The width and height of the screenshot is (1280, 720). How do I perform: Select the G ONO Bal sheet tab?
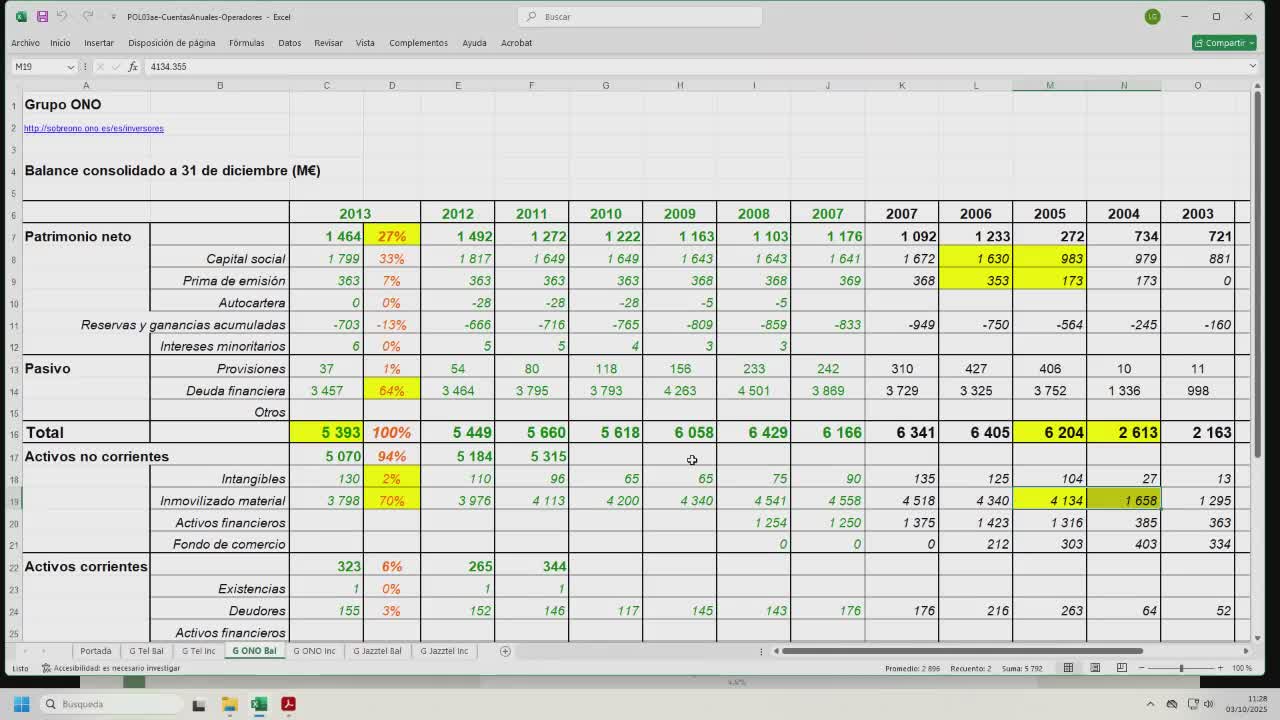click(254, 651)
